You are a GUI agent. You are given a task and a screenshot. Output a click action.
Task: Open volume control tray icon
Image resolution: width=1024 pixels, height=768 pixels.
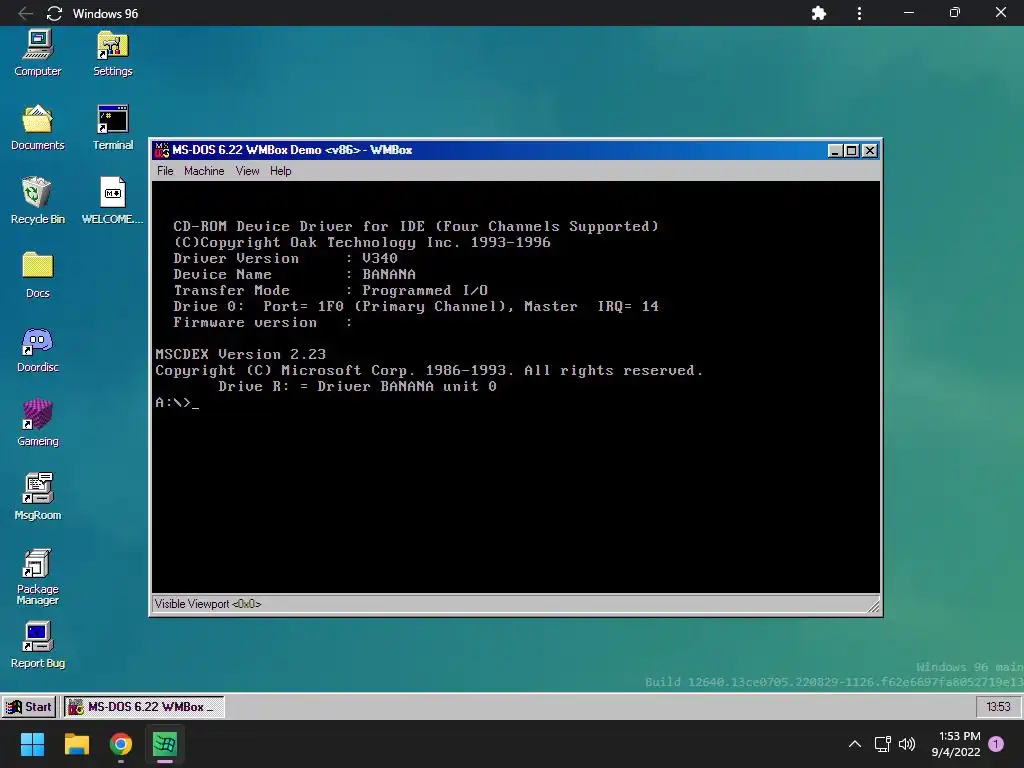click(907, 744)
